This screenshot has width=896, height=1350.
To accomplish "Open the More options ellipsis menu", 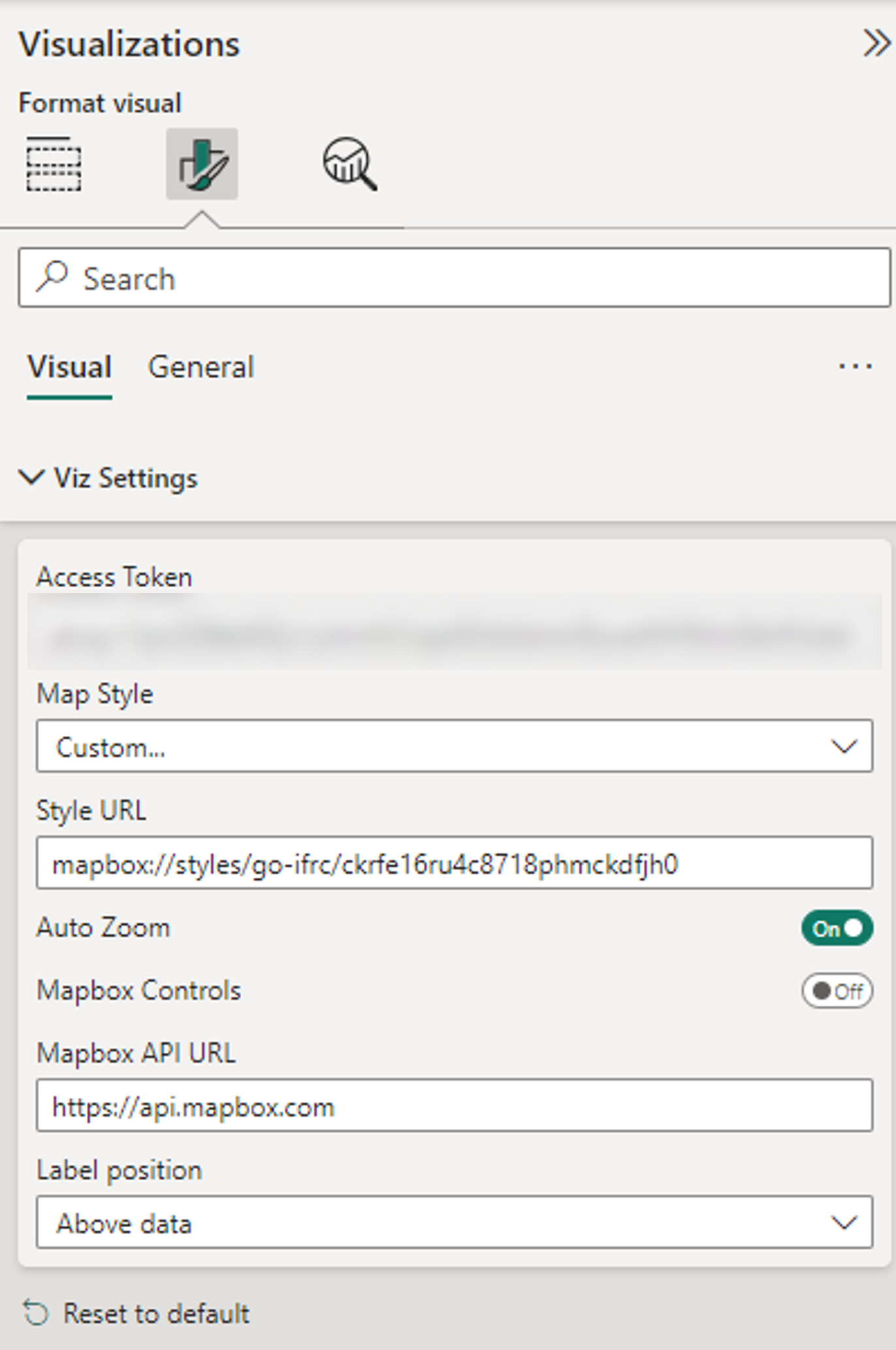I will [855, 366].
